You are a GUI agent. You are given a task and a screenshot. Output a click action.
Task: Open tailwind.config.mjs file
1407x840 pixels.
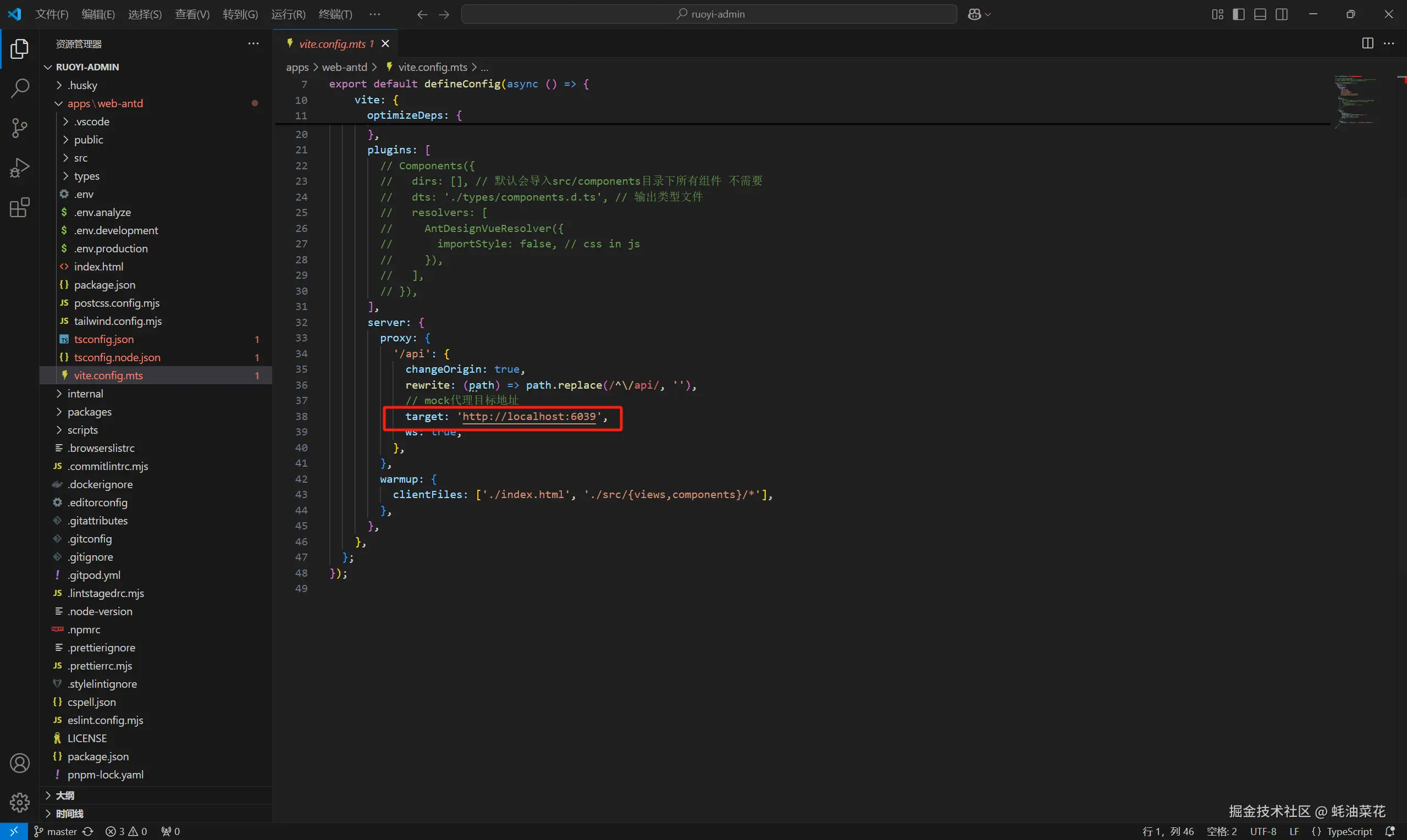point(156,321)
